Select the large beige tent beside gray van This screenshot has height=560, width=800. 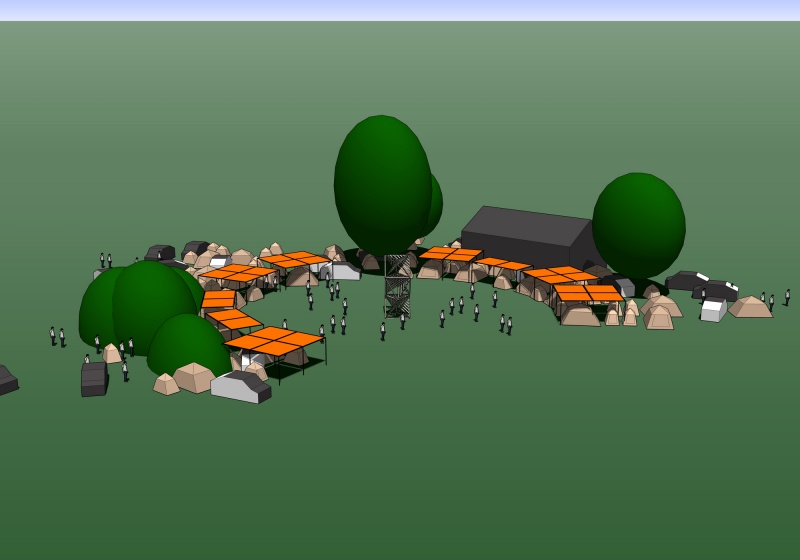[x=194, y=377]
